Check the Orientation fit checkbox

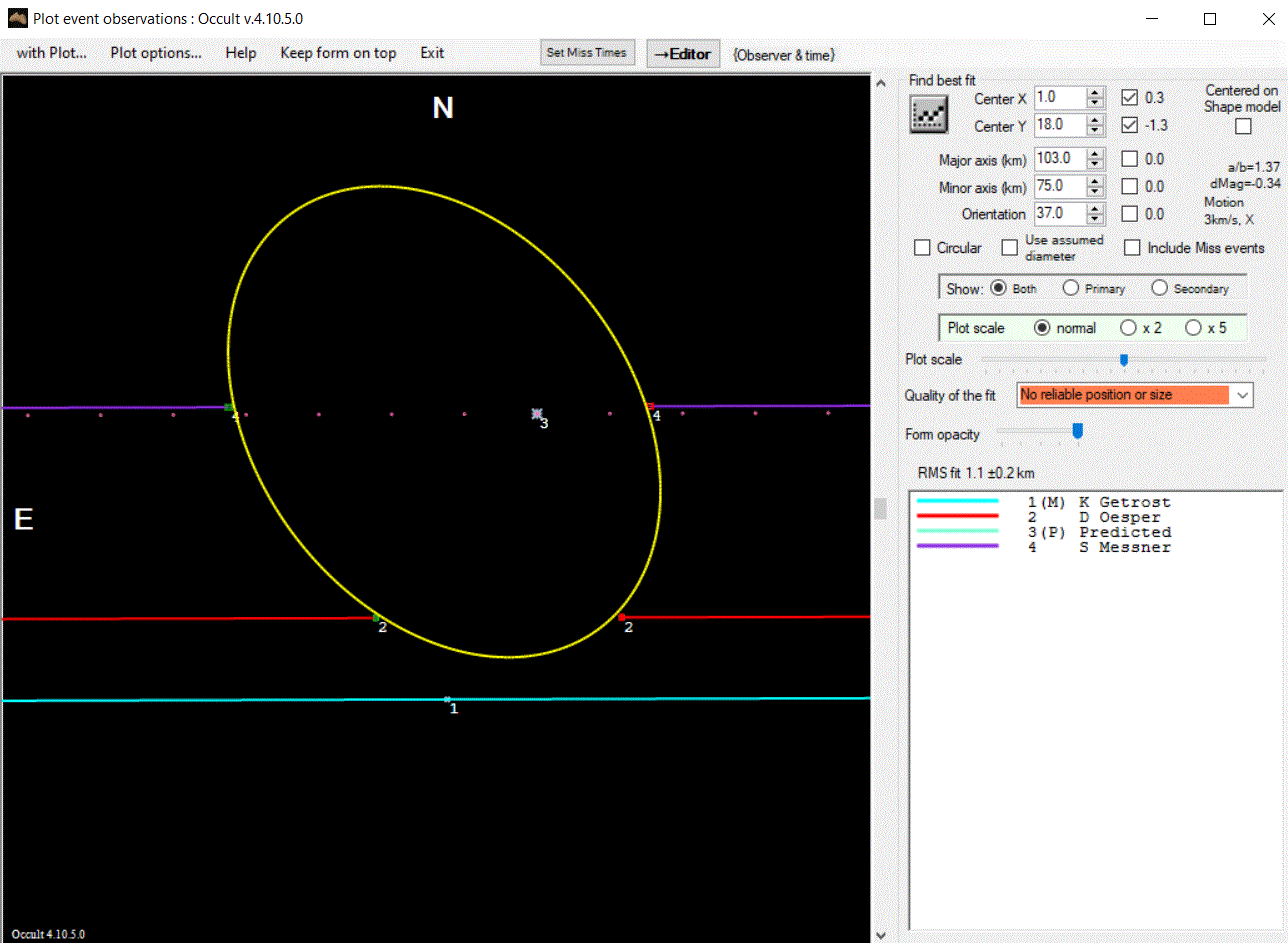(x=1129, y=213)
